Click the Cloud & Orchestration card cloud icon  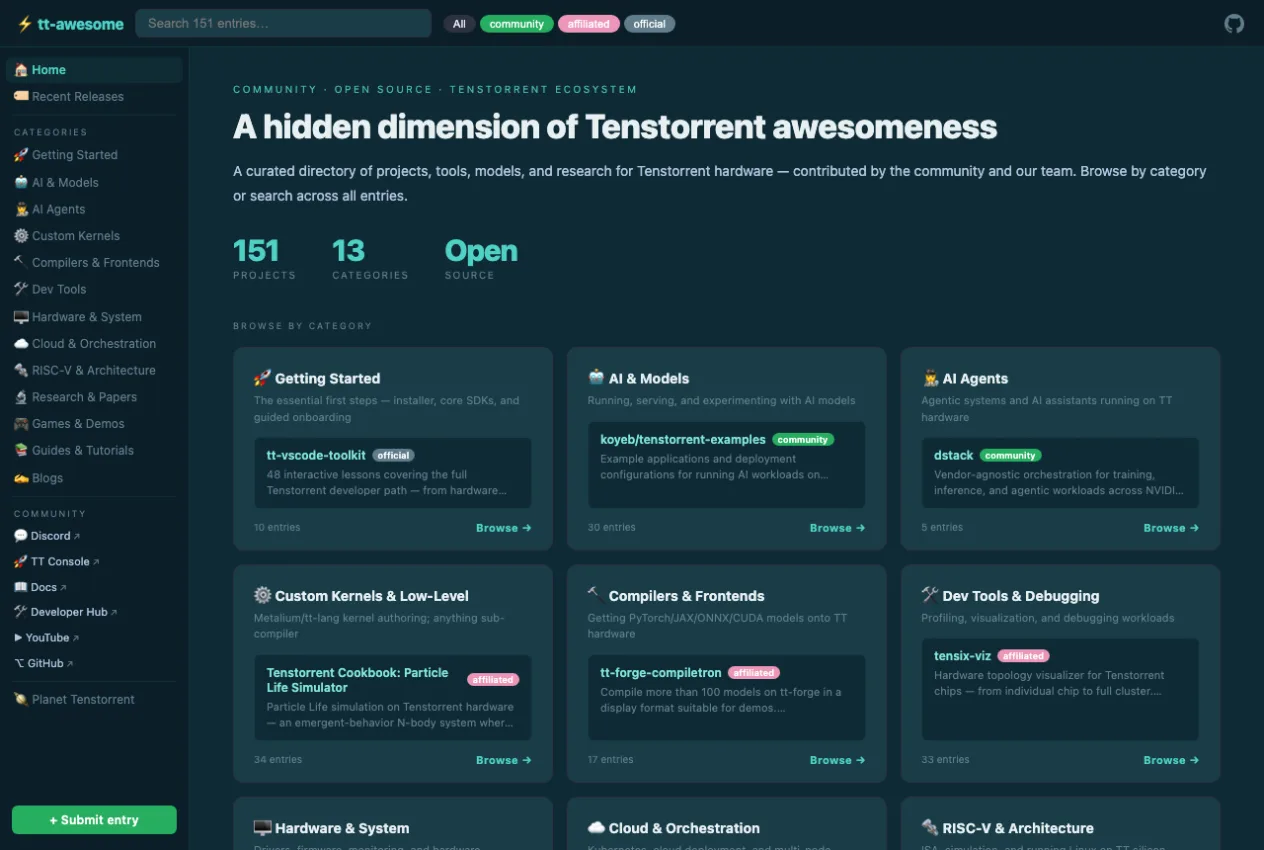coord(597,828)
